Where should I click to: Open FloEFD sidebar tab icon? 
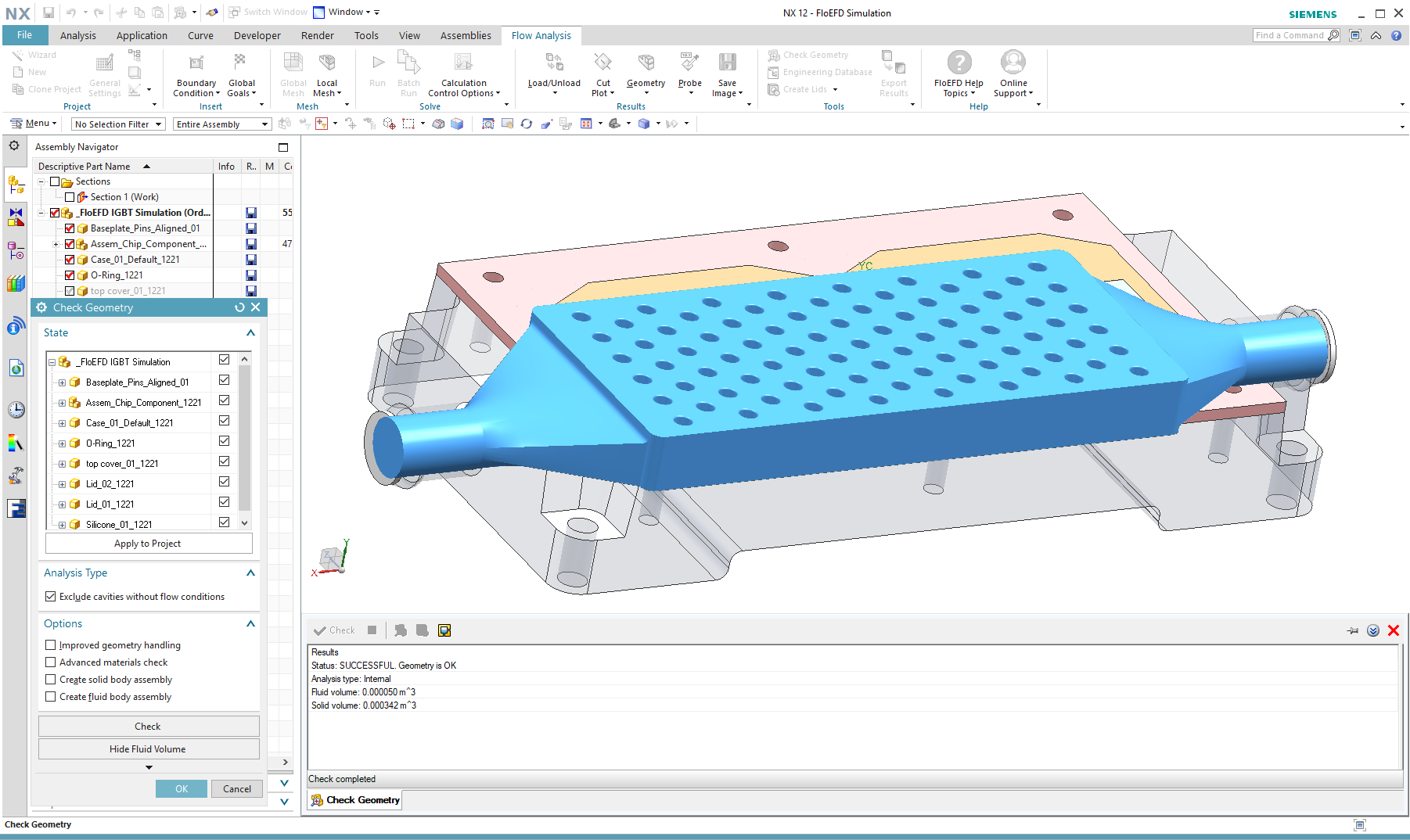16,508
